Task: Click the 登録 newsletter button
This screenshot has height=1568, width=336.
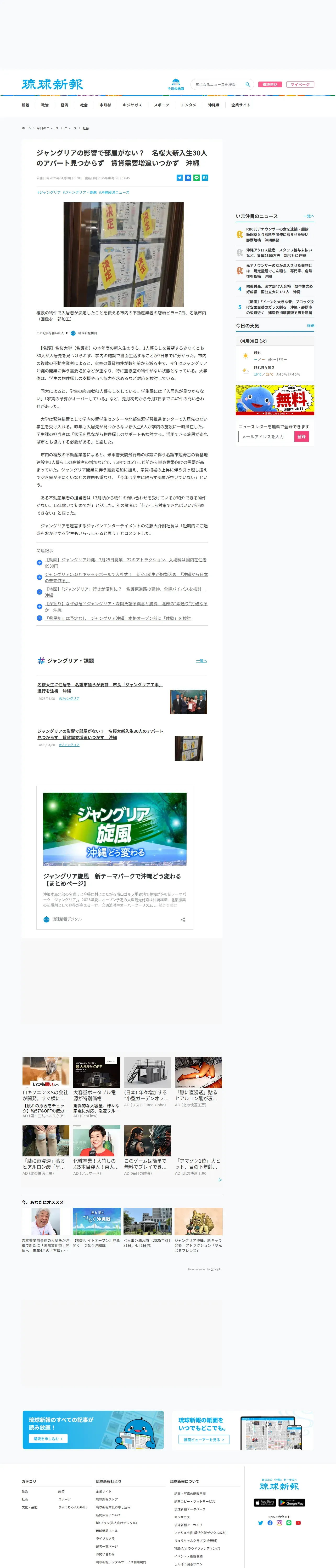Action: click(302, 436)
